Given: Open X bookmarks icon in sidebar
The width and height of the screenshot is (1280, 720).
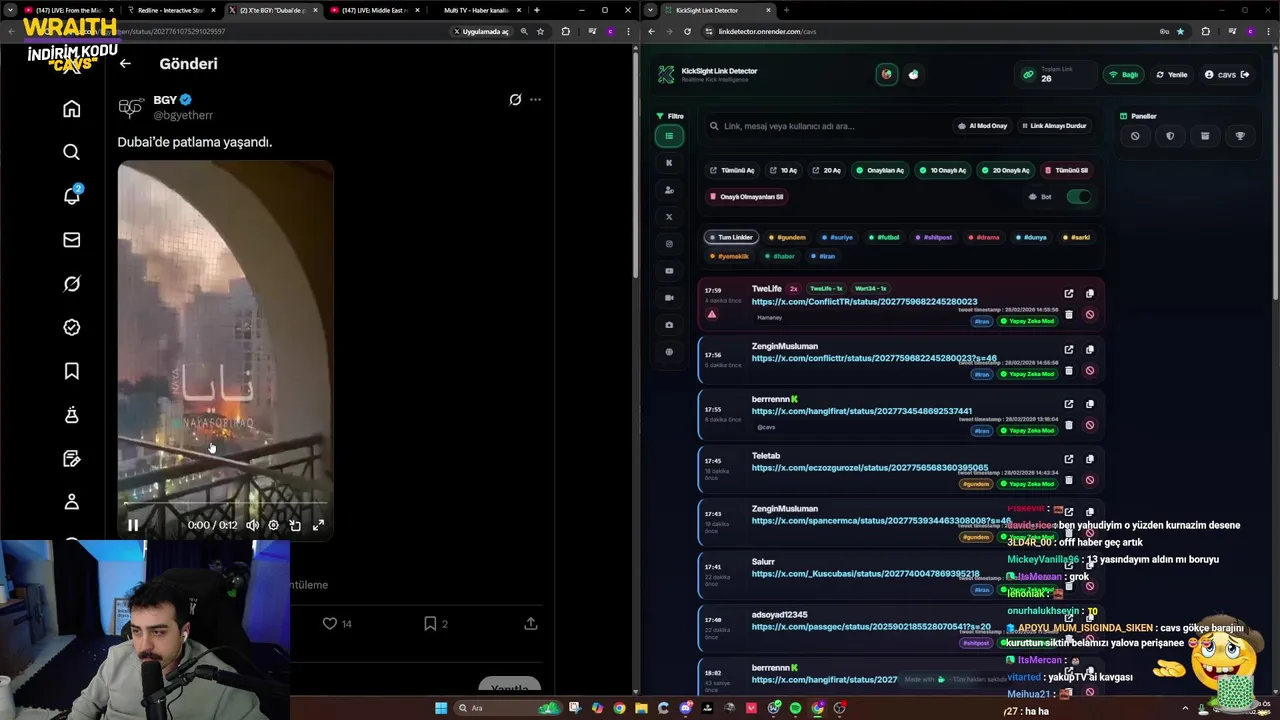Looking at the screenshot, I should pyautogui.click(x=71, y=371).
